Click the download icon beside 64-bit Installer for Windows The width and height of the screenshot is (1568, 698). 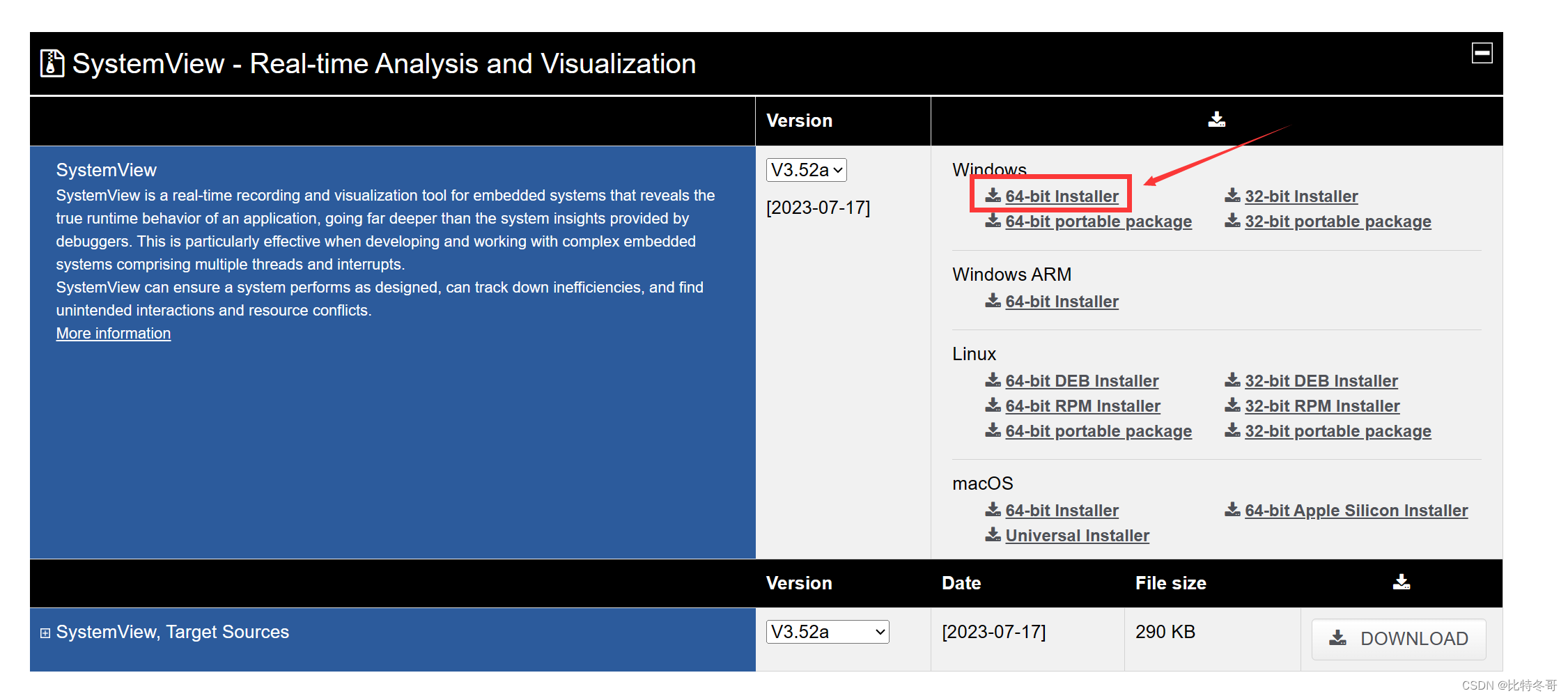[x=993, y=196]
